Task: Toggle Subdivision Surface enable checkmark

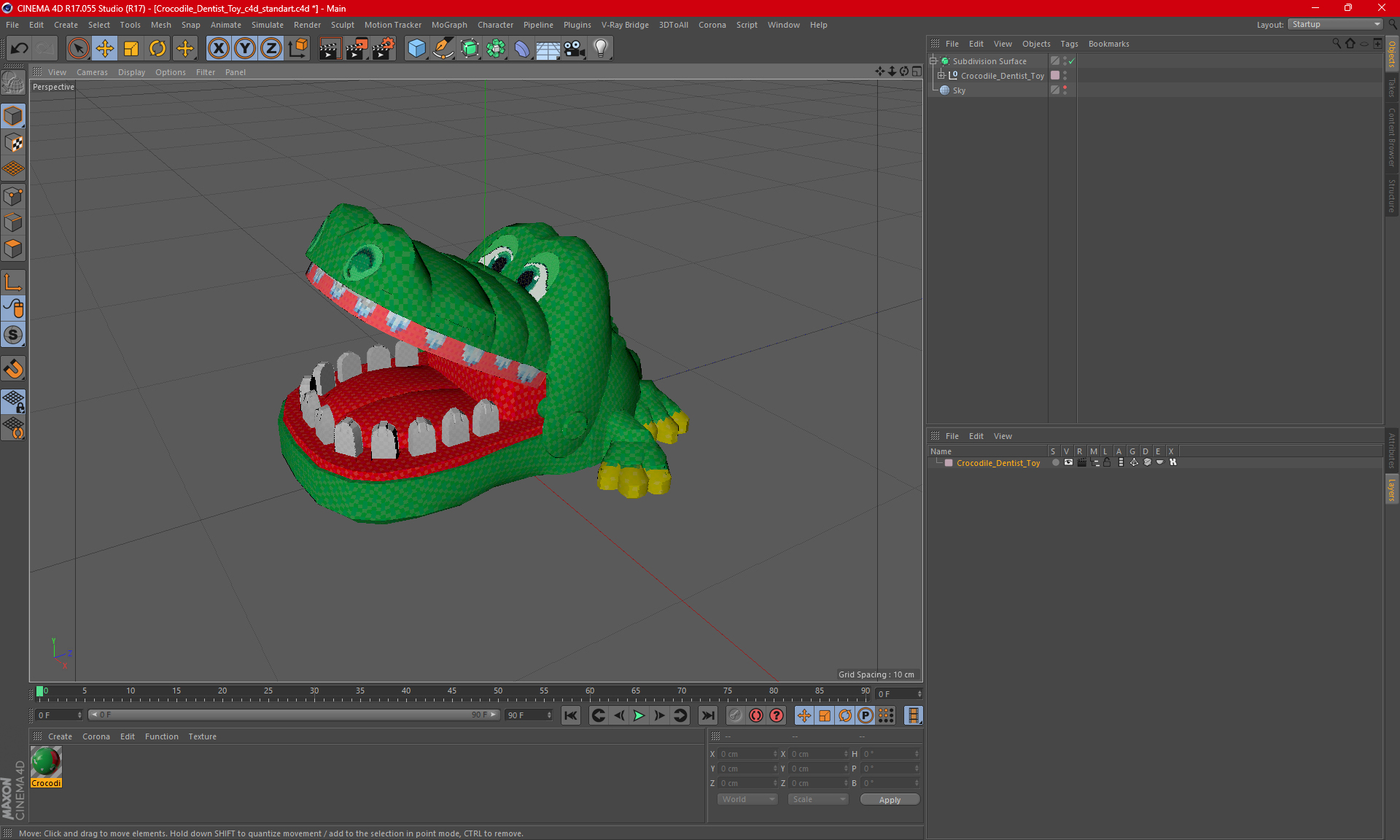Action: pos(1071,61)
